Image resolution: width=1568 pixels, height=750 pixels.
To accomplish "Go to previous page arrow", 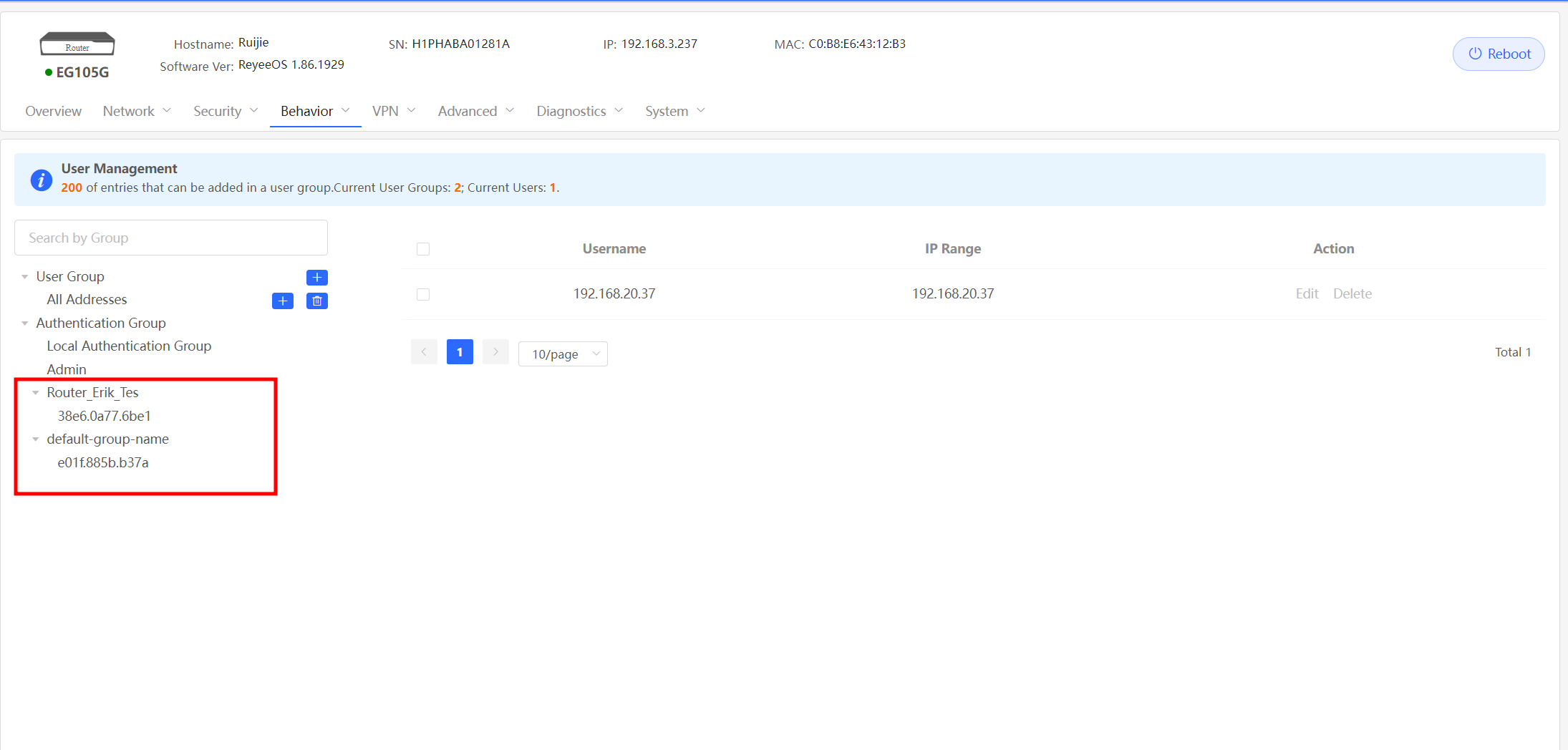I will point(424,352).
